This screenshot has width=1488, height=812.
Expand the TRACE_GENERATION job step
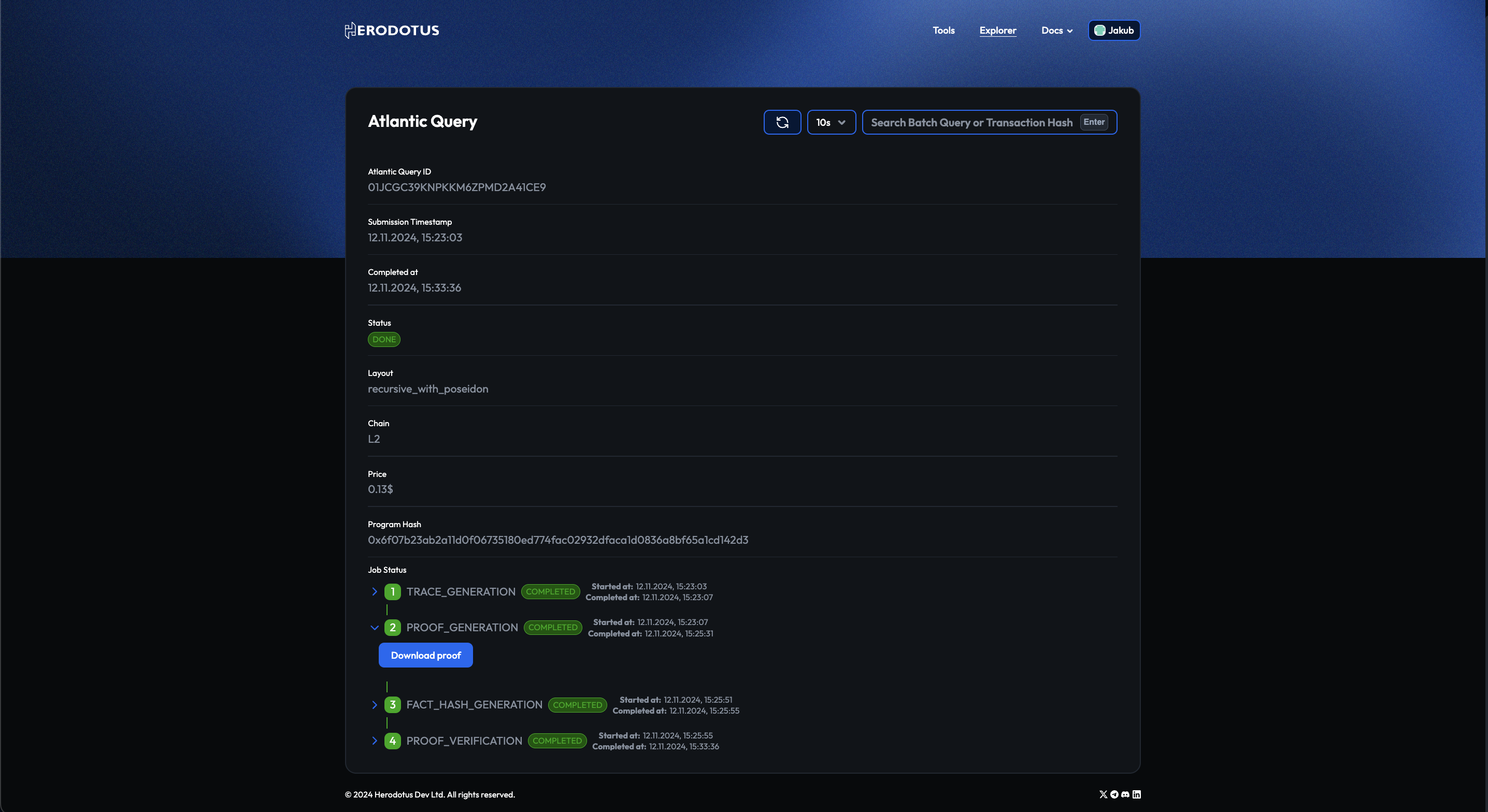(x=374, y=592)
